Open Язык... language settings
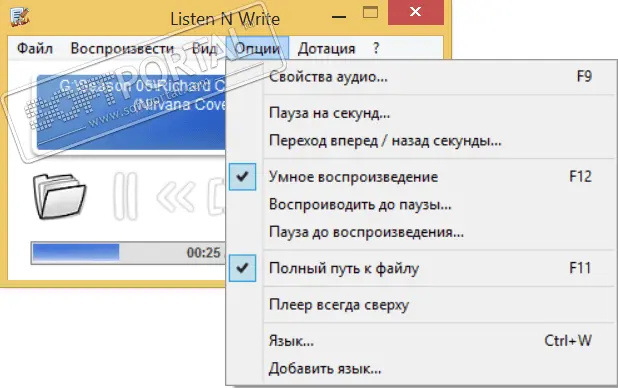The width and height of the screenshot is (618, 388). [421, 341]
